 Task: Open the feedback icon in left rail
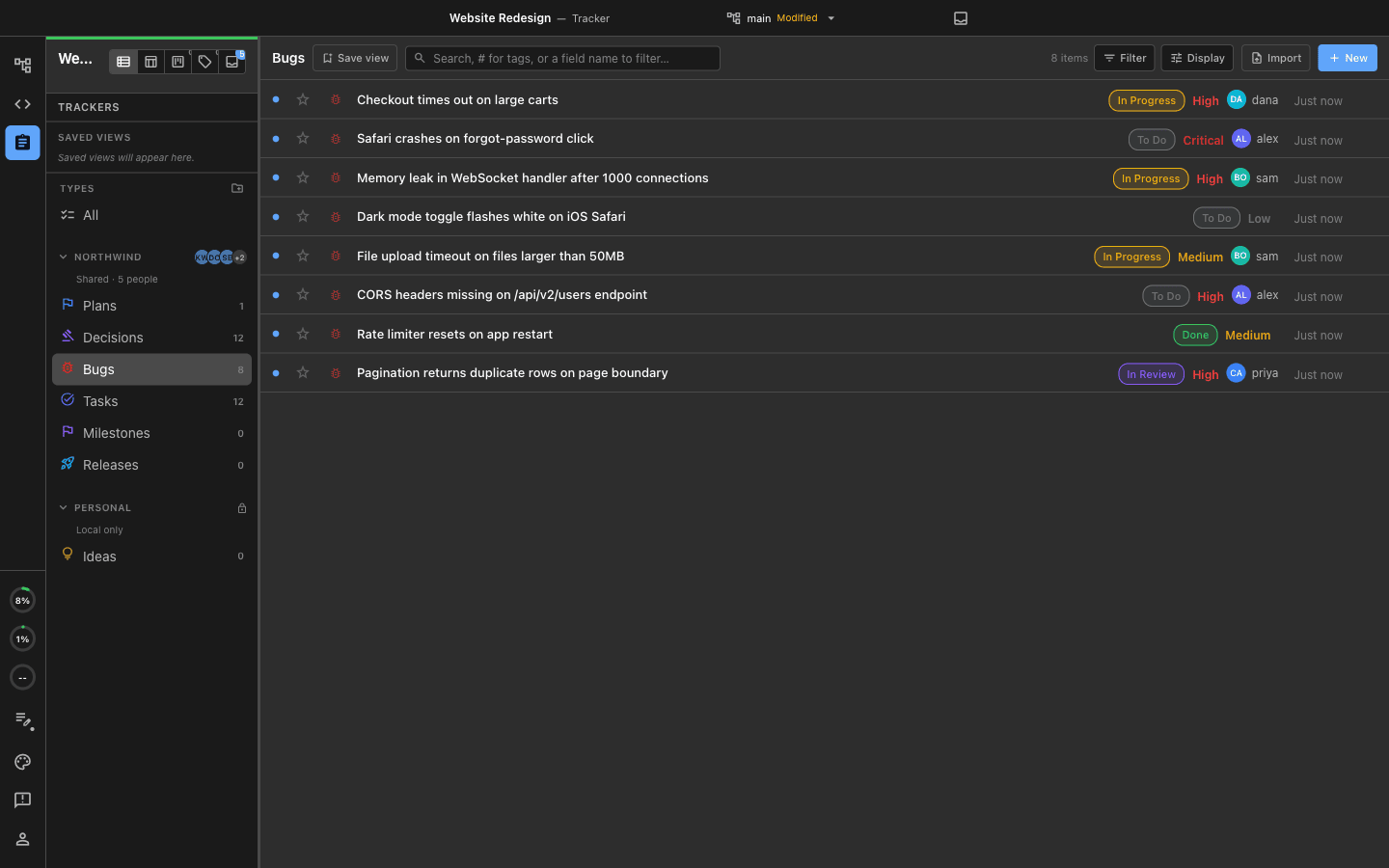22,800
